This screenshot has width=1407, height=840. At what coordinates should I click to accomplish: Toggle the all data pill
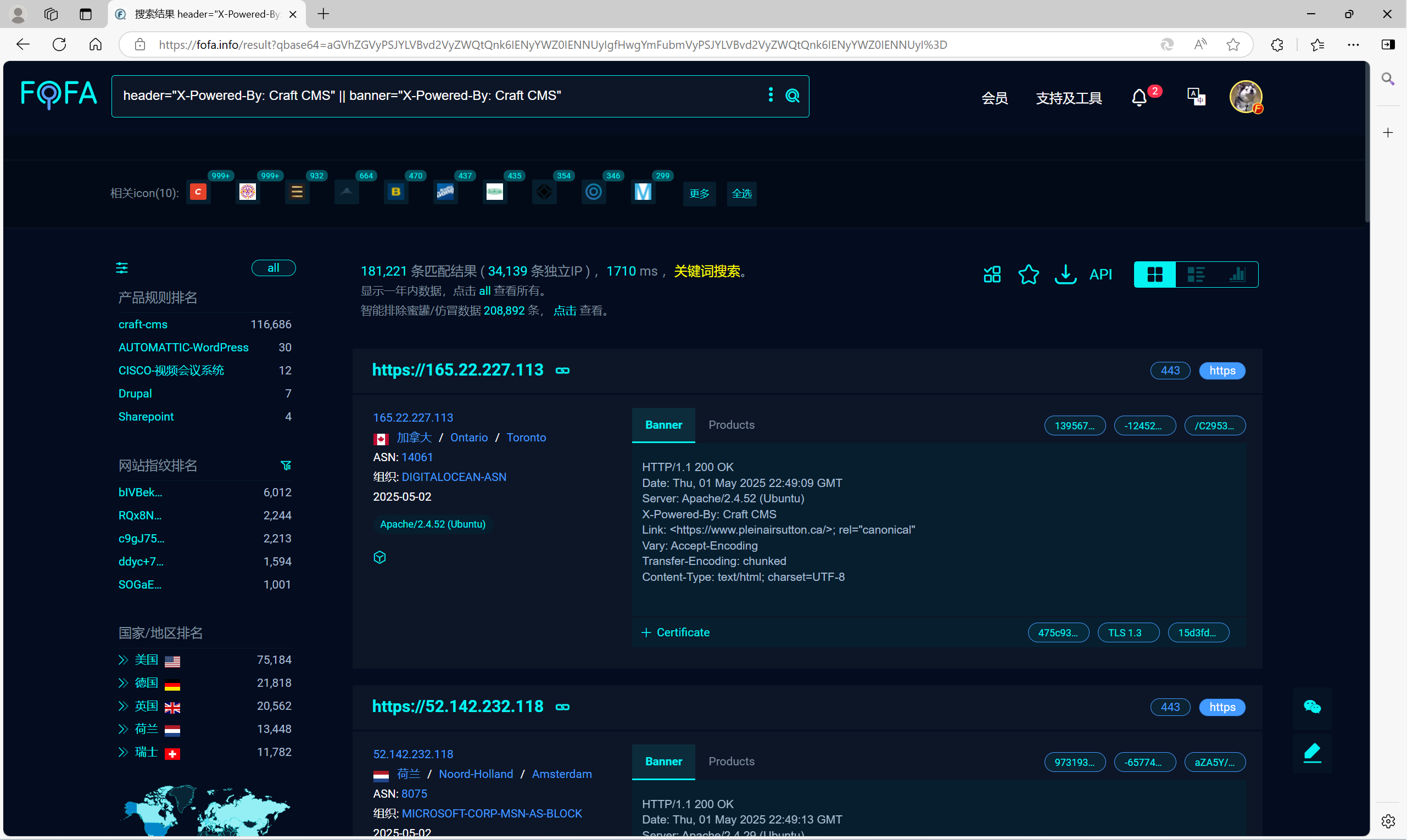click(x=273, y=268)
